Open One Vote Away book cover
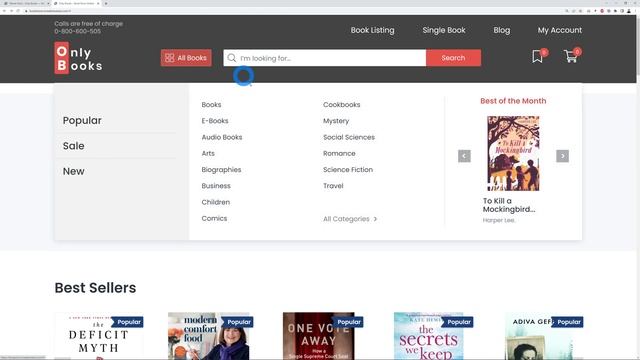Viewport: 640px width, 360px height. 318,336
